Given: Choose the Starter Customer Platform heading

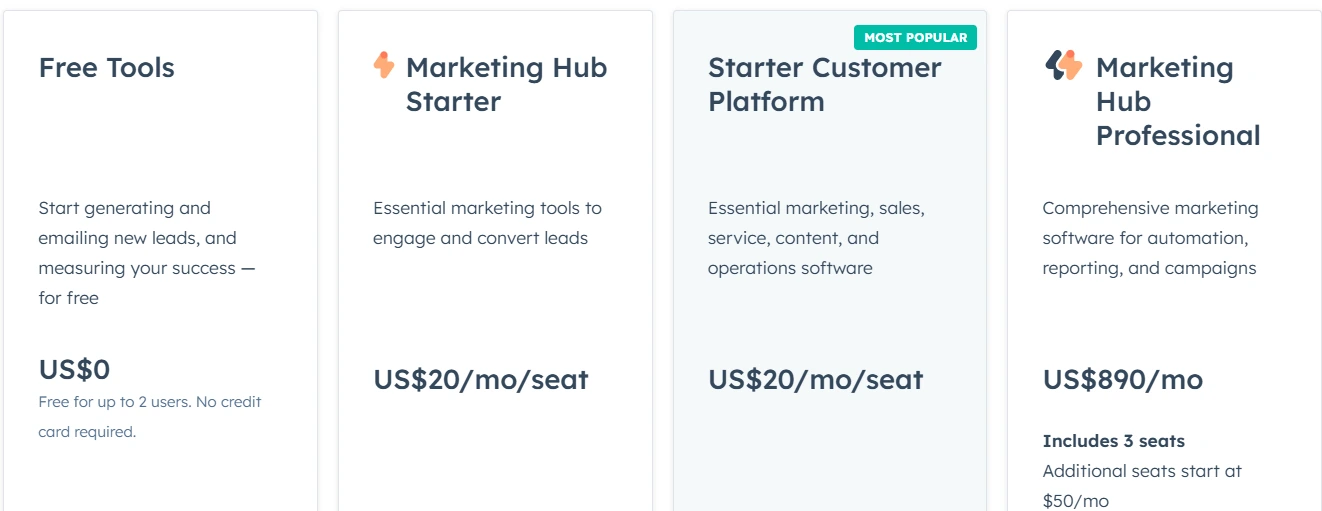Looking at the screenshot, I should 825,85.
